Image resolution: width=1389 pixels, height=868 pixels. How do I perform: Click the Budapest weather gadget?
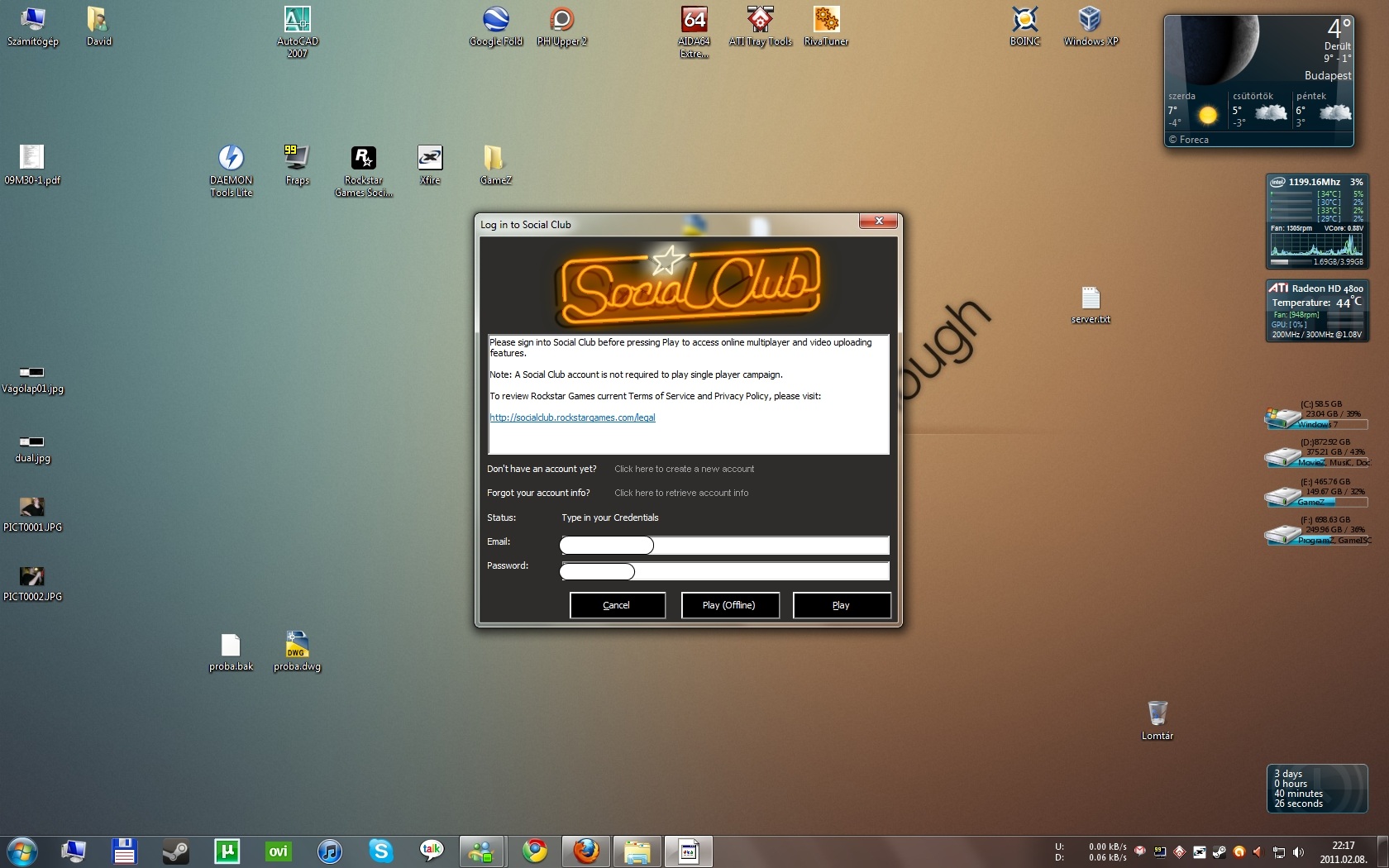tap(1258, 81)
